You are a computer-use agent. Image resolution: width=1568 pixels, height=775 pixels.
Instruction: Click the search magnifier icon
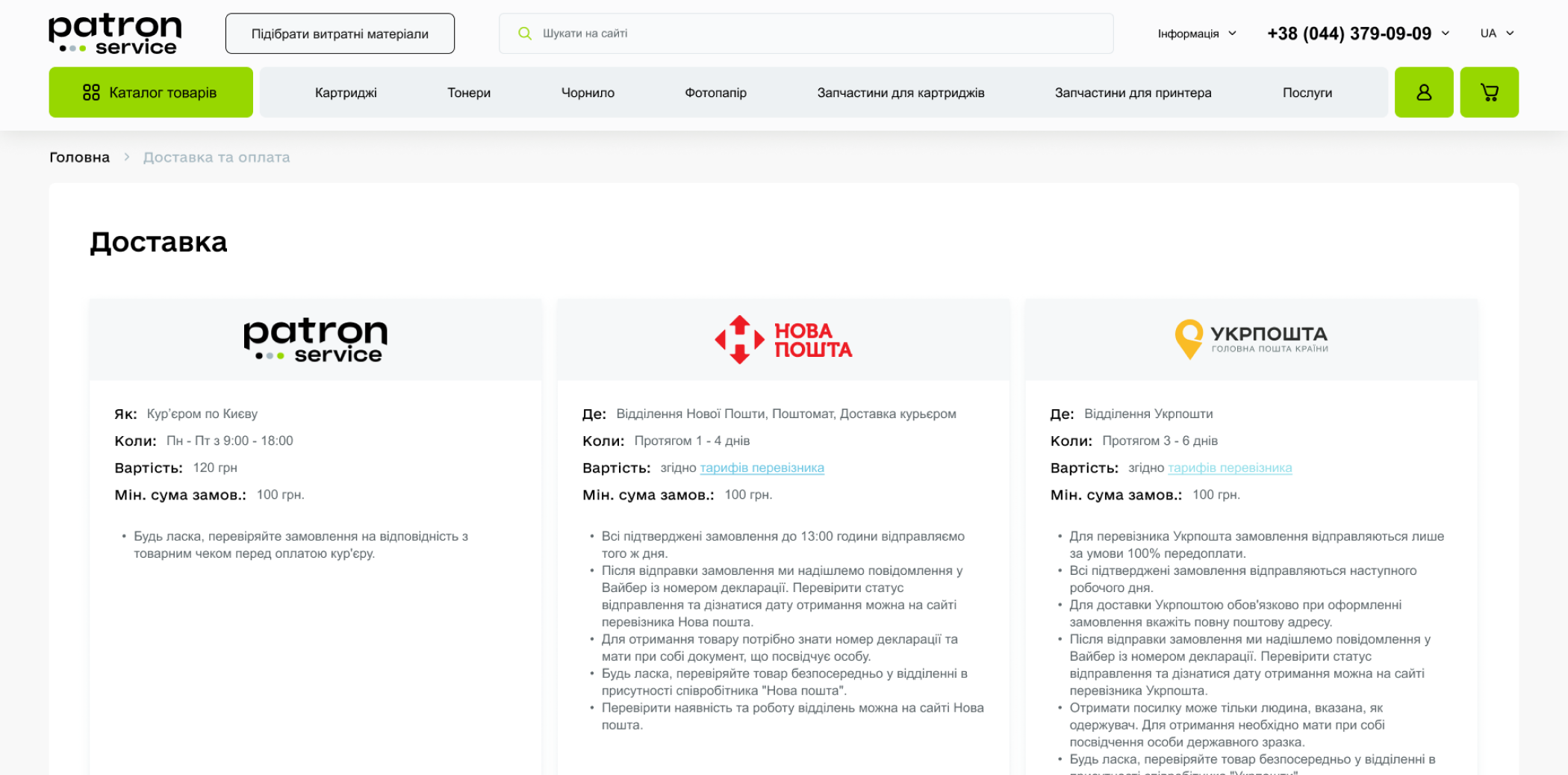(x=525, y=34)
